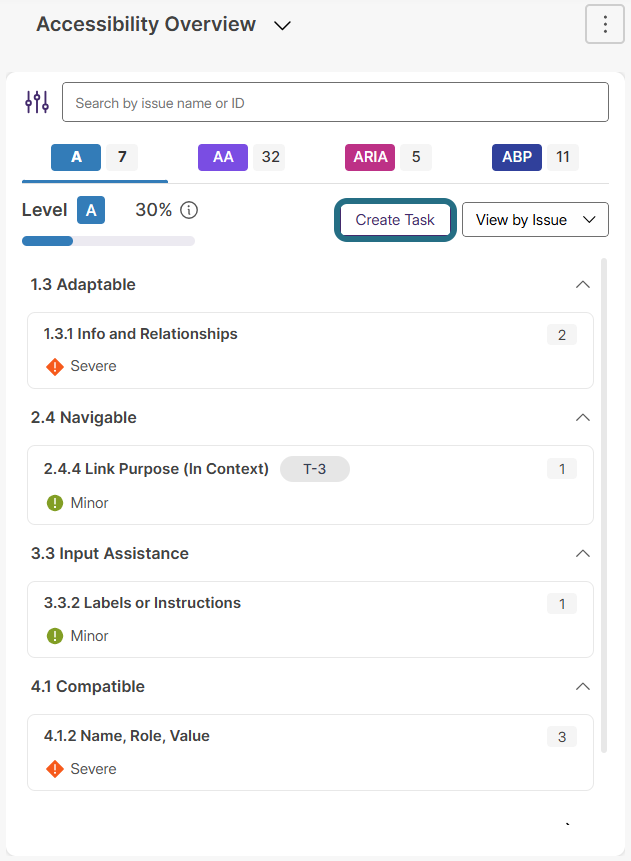Click the 32 count beside AA tab
Viewport: 631px width, 861px height.
click(x=270, y=157)
